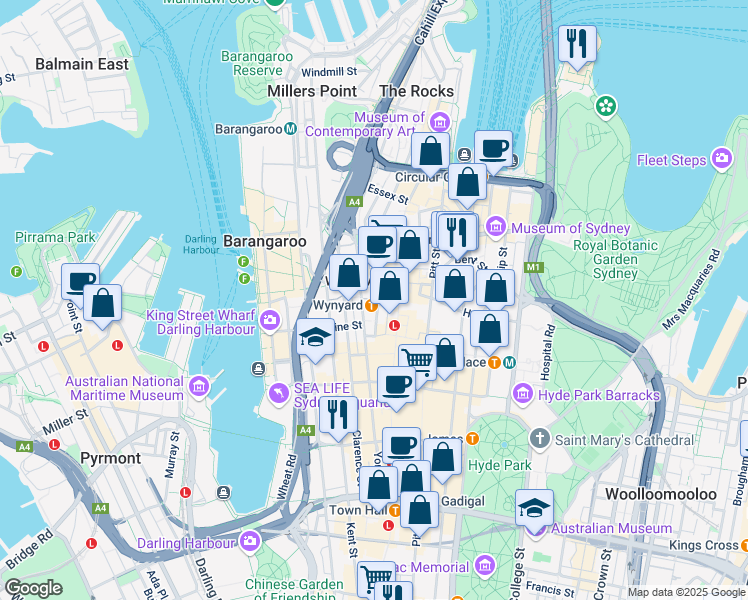This screenshot has height=600, width=748.
Task: Select the Fleet Steps label
Action: (x=672, y=160)
